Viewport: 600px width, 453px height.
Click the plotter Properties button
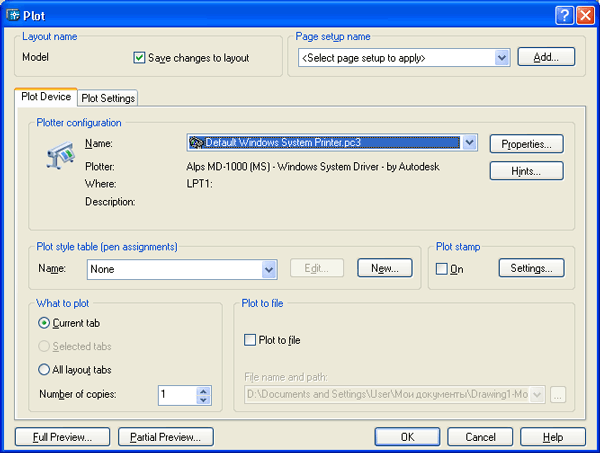[526, 144]
